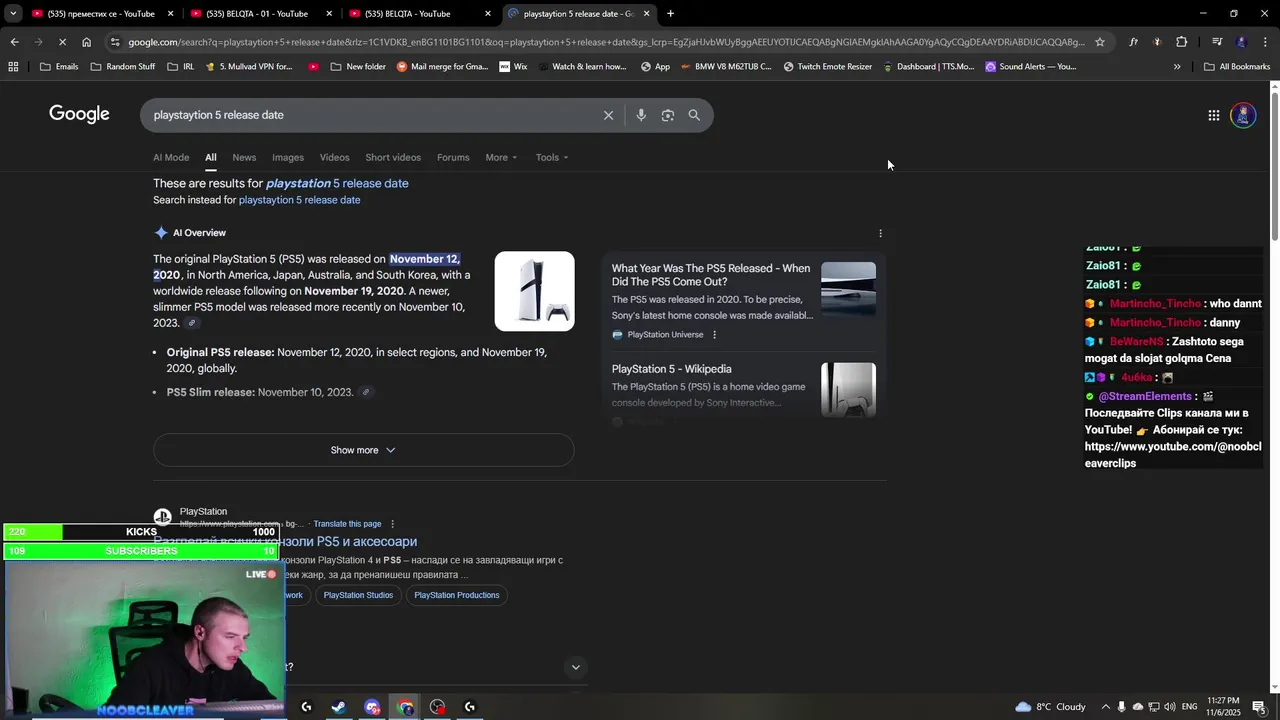This screenshot has width=1280, height=720.
Task: View site information for google.com
Action: (x=116, y=42)
